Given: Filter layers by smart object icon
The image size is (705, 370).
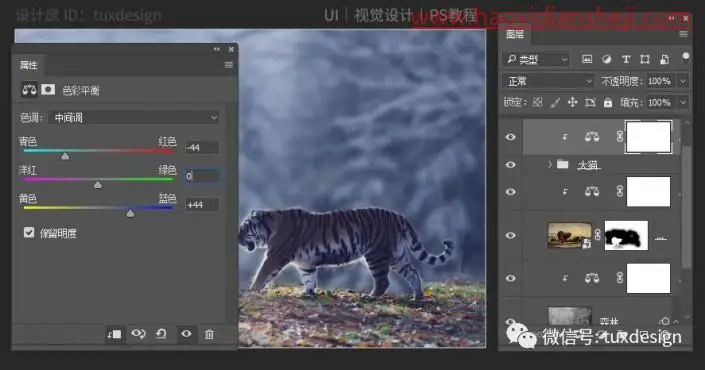Looking at the screenshot, I should [664, 59].
